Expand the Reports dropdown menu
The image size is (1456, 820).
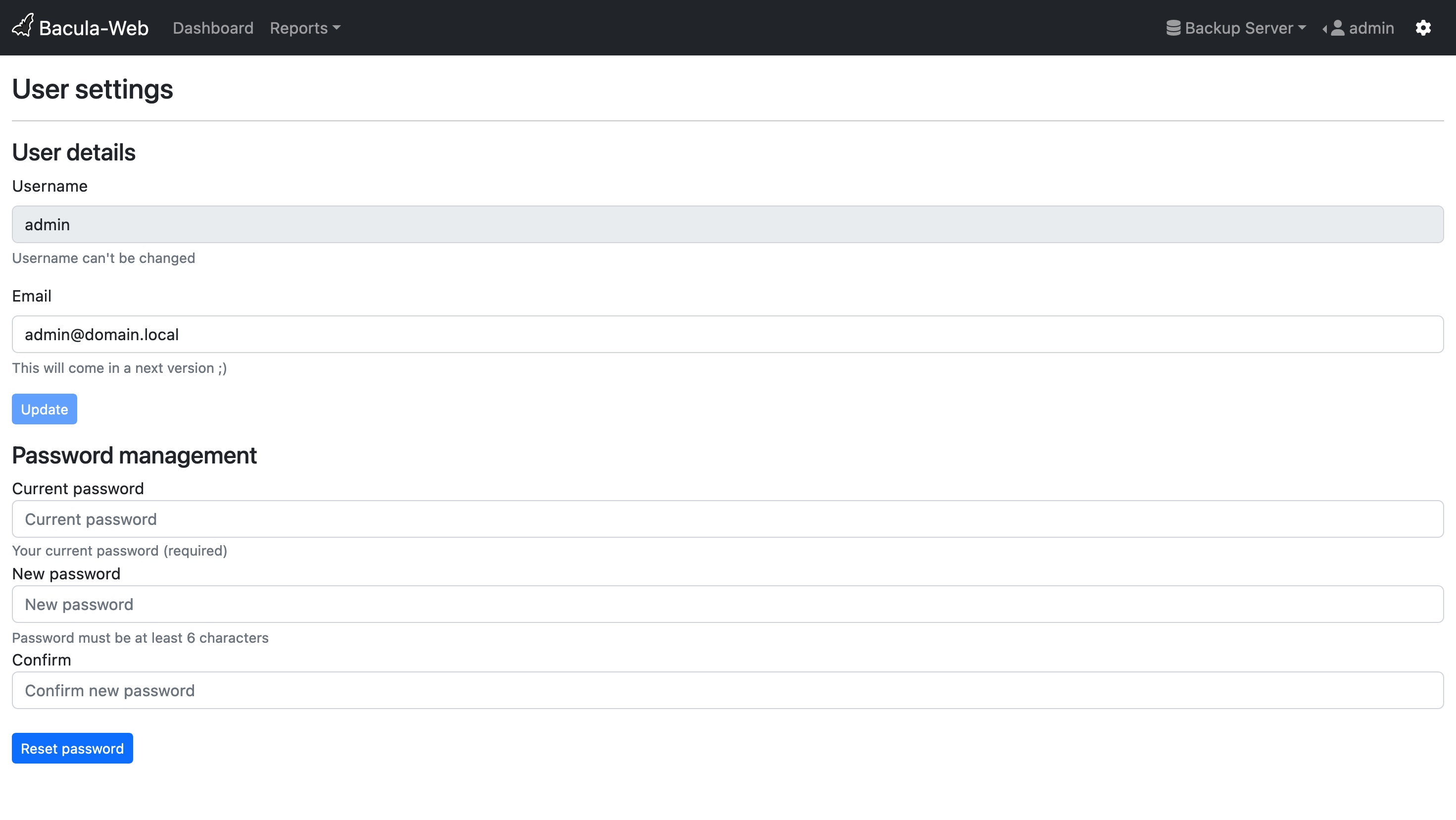(305, 28)
